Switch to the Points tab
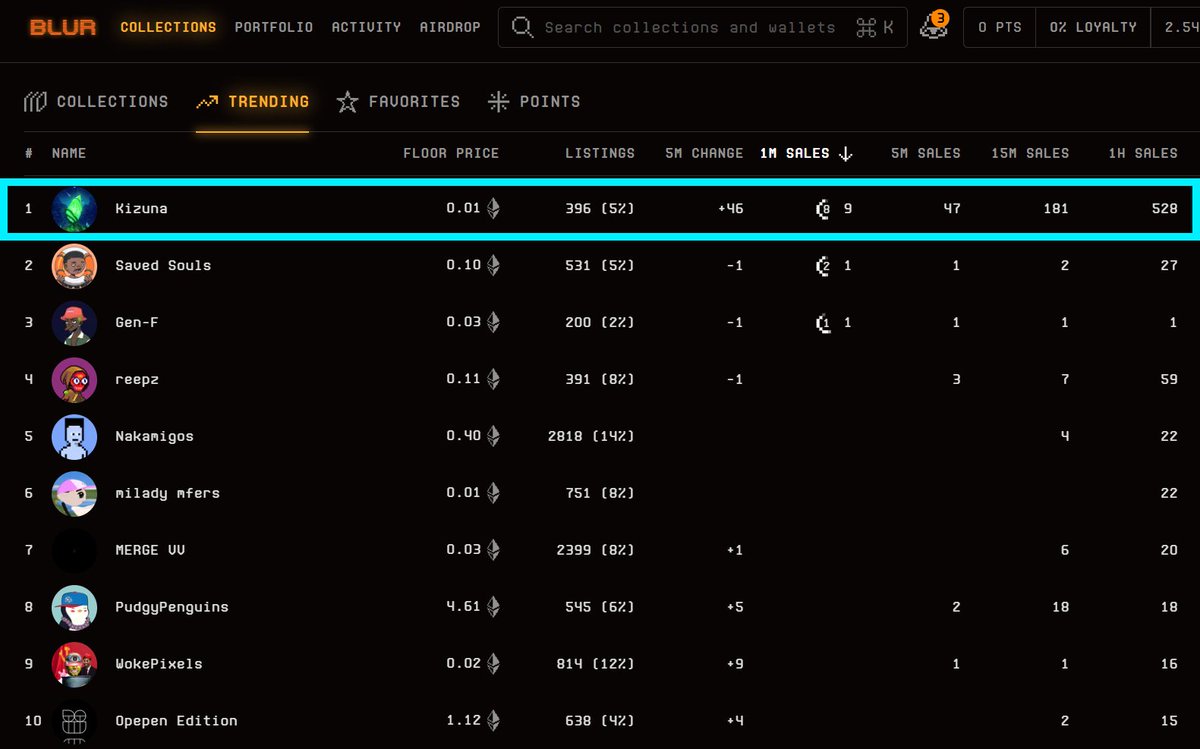This screenshot has height=749, width=1200. (x=534, y=101)
